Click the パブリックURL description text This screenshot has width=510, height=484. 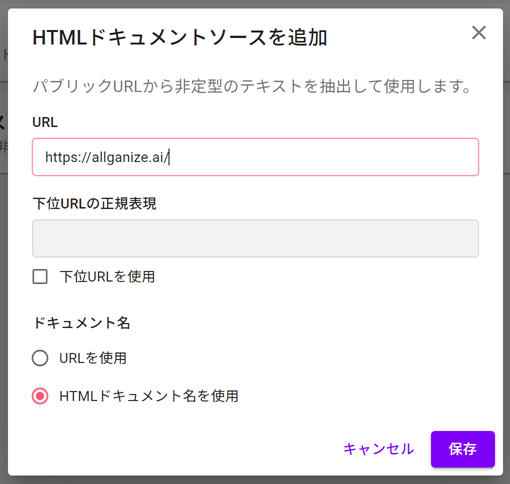tap(252, 86)
